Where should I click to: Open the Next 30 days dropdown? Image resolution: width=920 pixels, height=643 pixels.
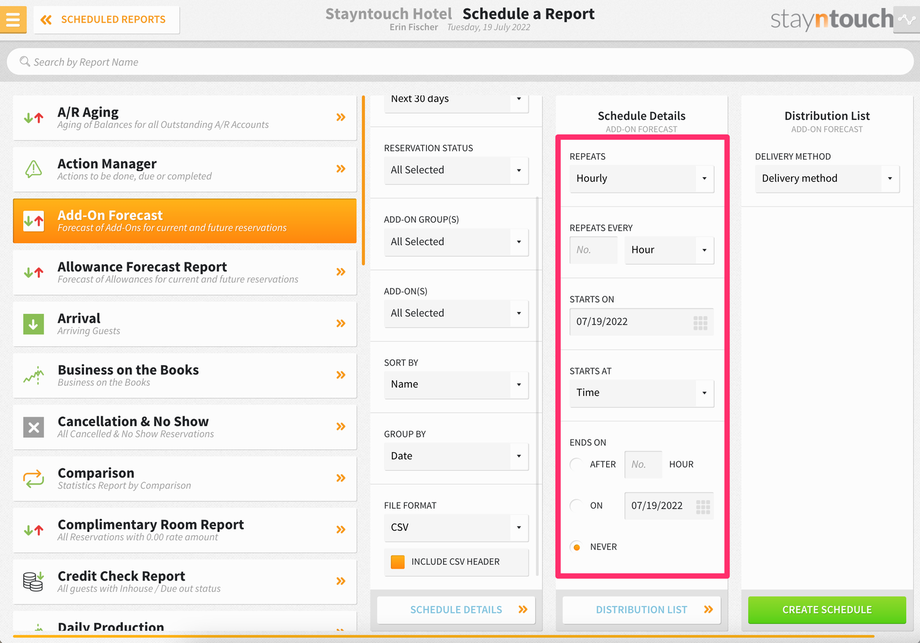coord(456,101)
